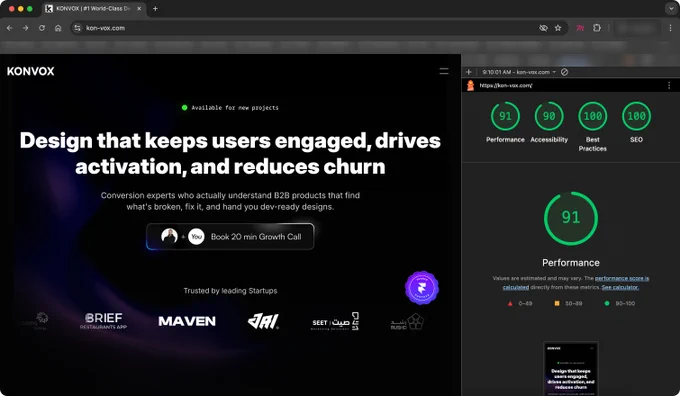Open the KONVOX hamburger menu

(x=444, y=71)
